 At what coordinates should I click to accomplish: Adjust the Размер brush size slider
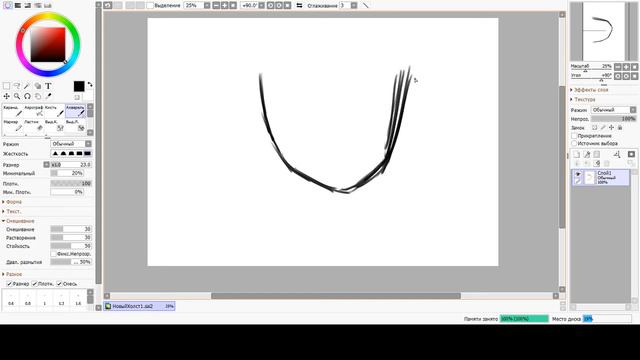(71, 164)
